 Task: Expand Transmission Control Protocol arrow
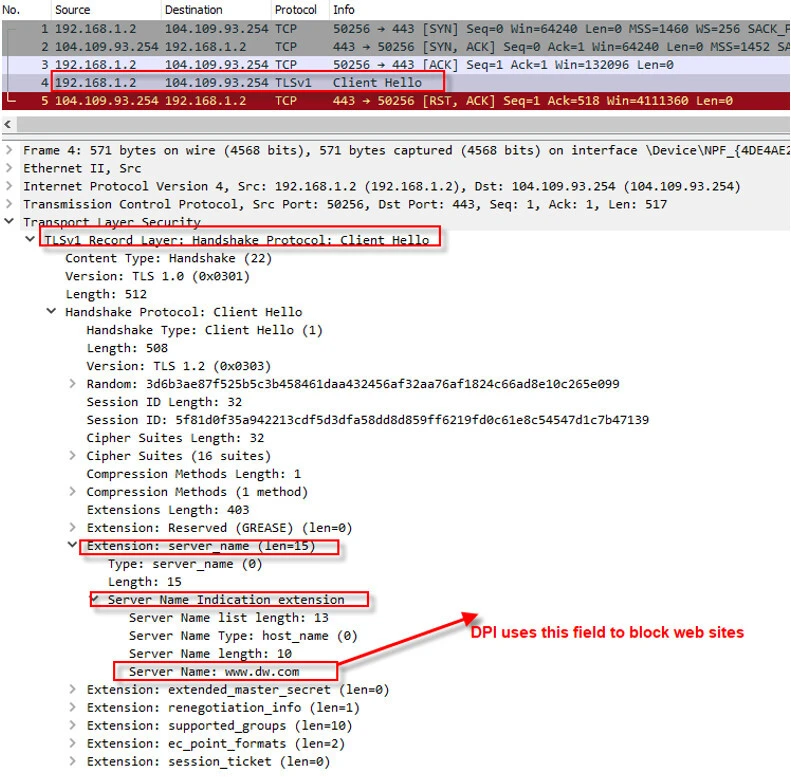[9, 205]
